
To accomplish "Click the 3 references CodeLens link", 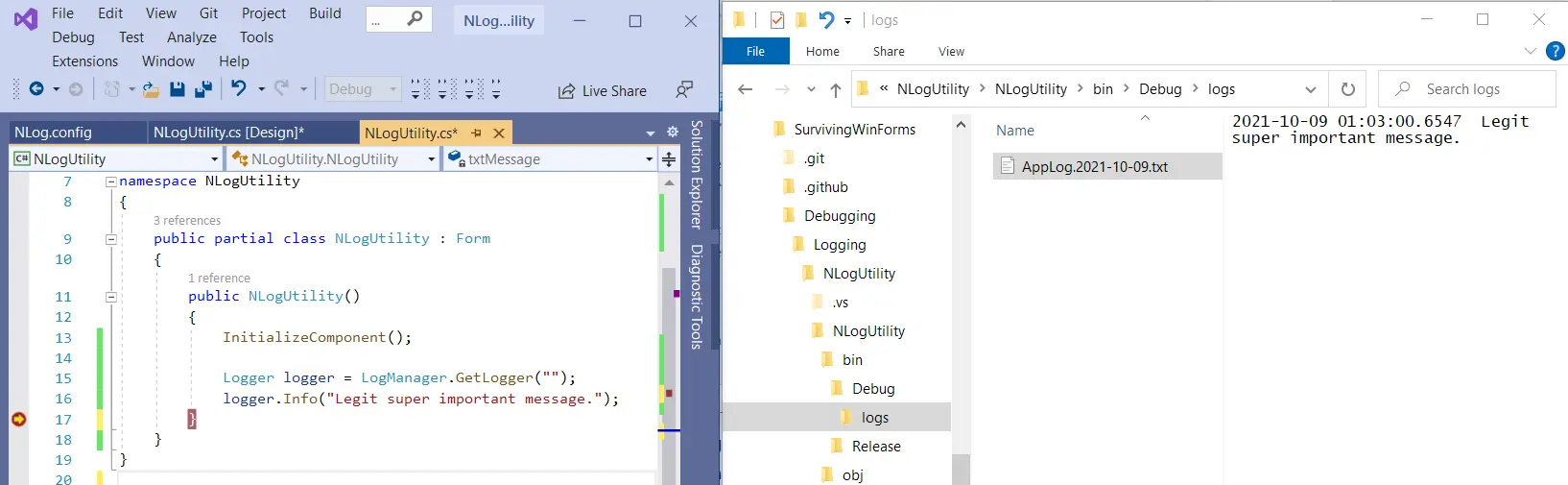I will click(x=187, y=221).
